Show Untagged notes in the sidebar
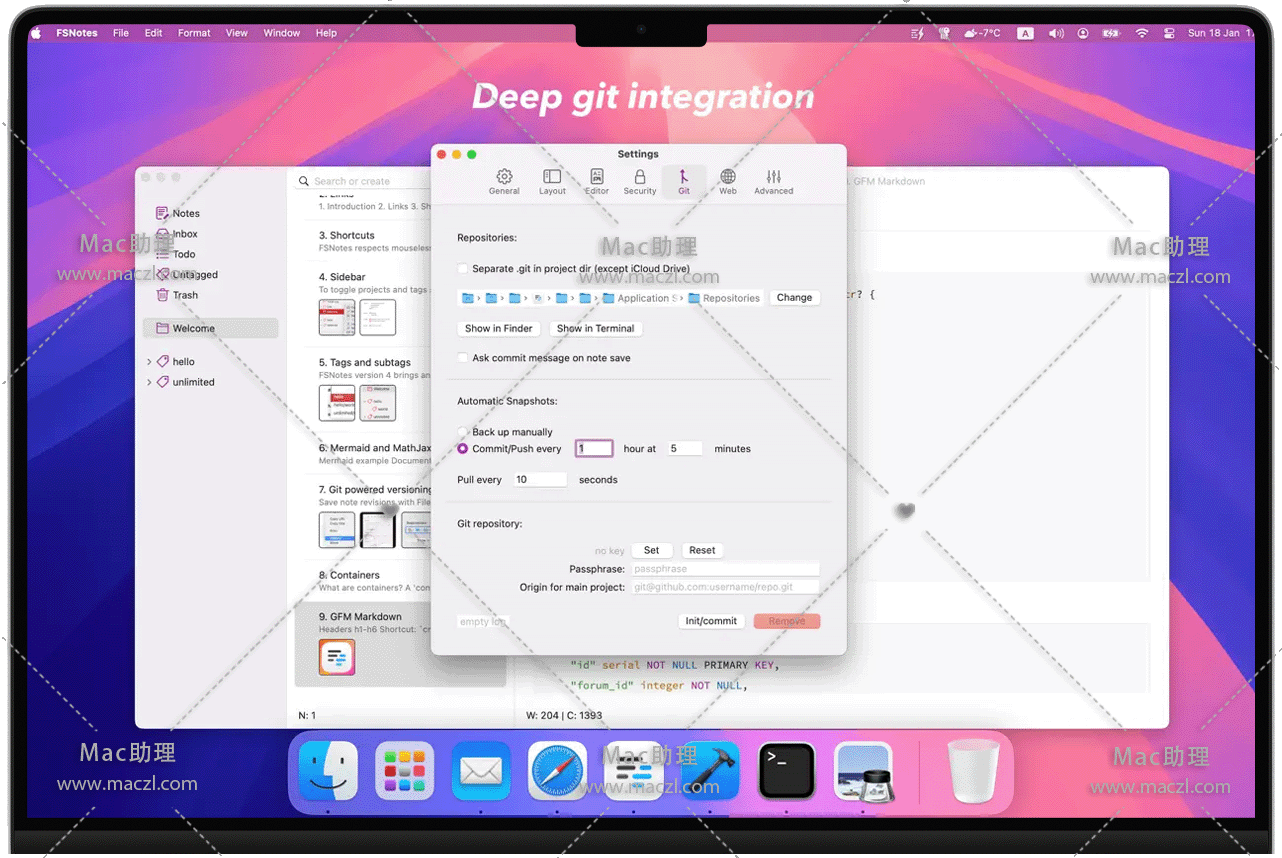 pos(187,275)
